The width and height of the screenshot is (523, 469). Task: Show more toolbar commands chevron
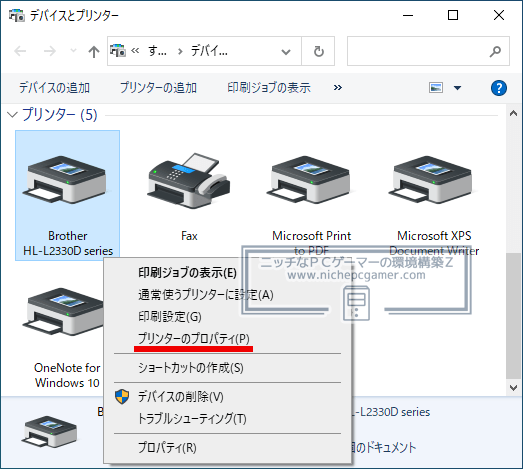338,87
